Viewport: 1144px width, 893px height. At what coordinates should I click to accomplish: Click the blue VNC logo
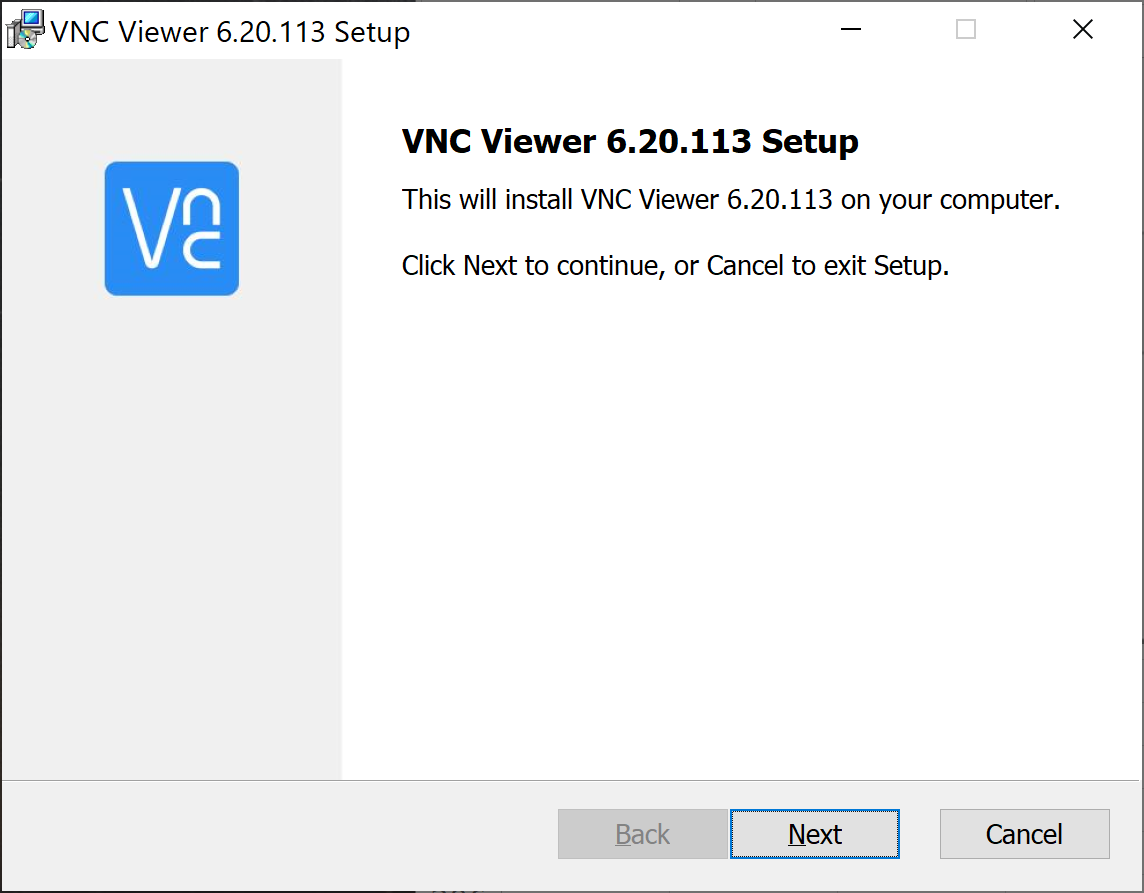[171, 228]
